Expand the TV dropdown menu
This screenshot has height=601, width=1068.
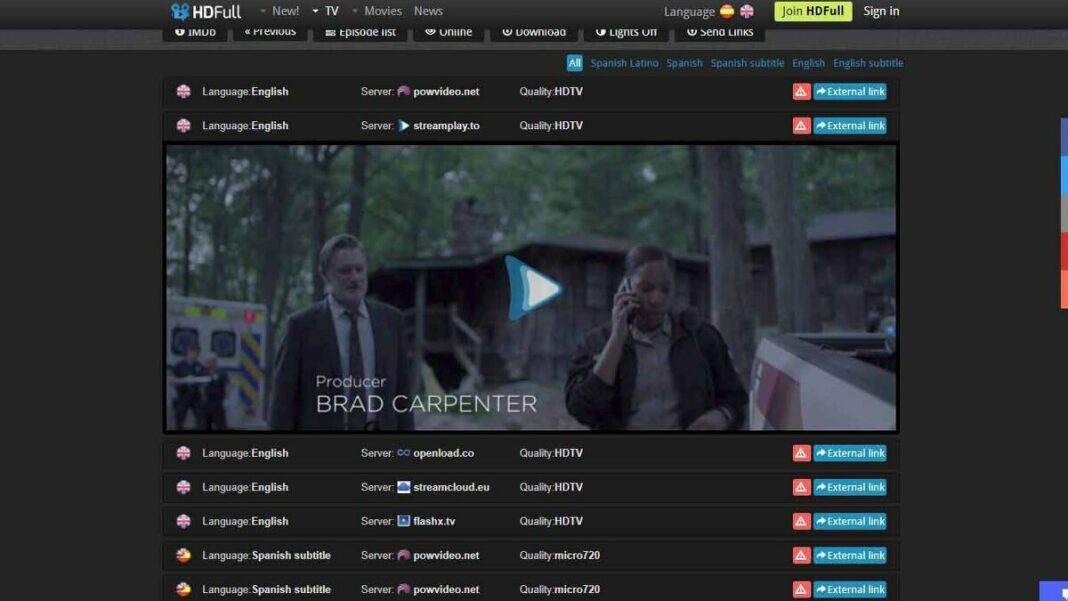[326, 11]
